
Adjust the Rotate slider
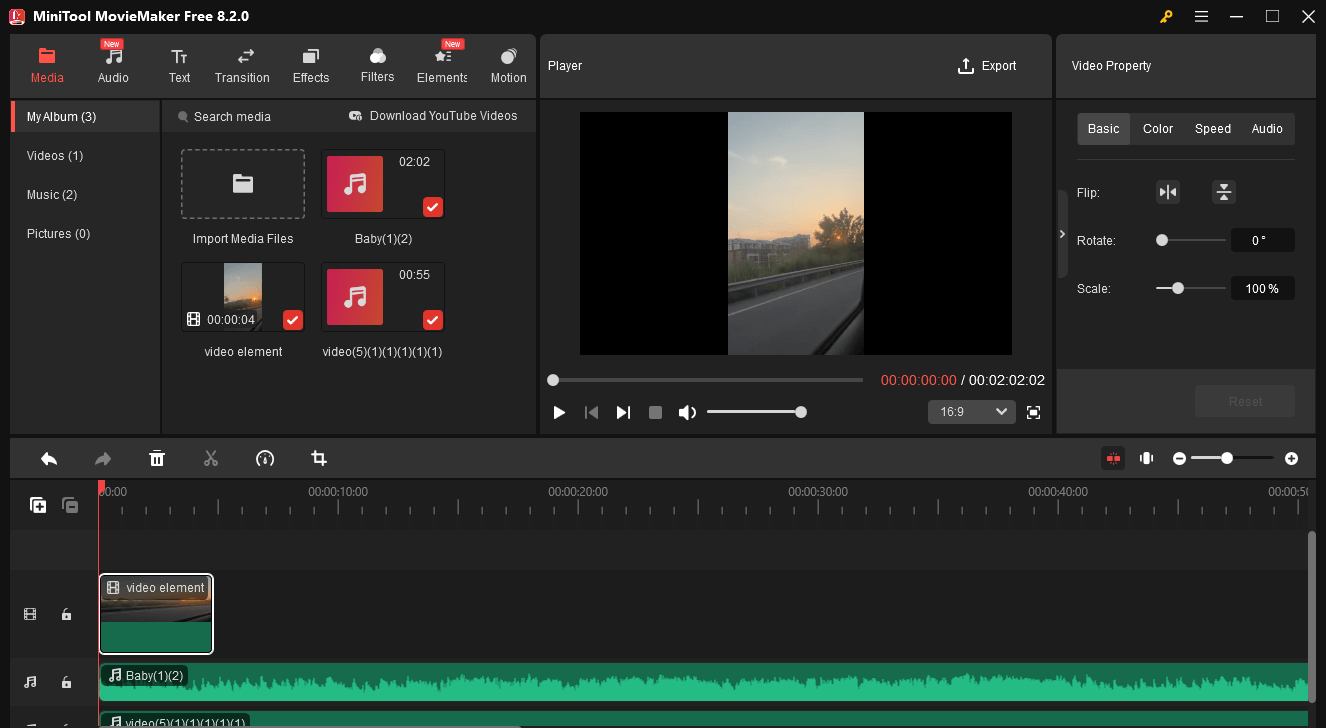coord(1190,240)
